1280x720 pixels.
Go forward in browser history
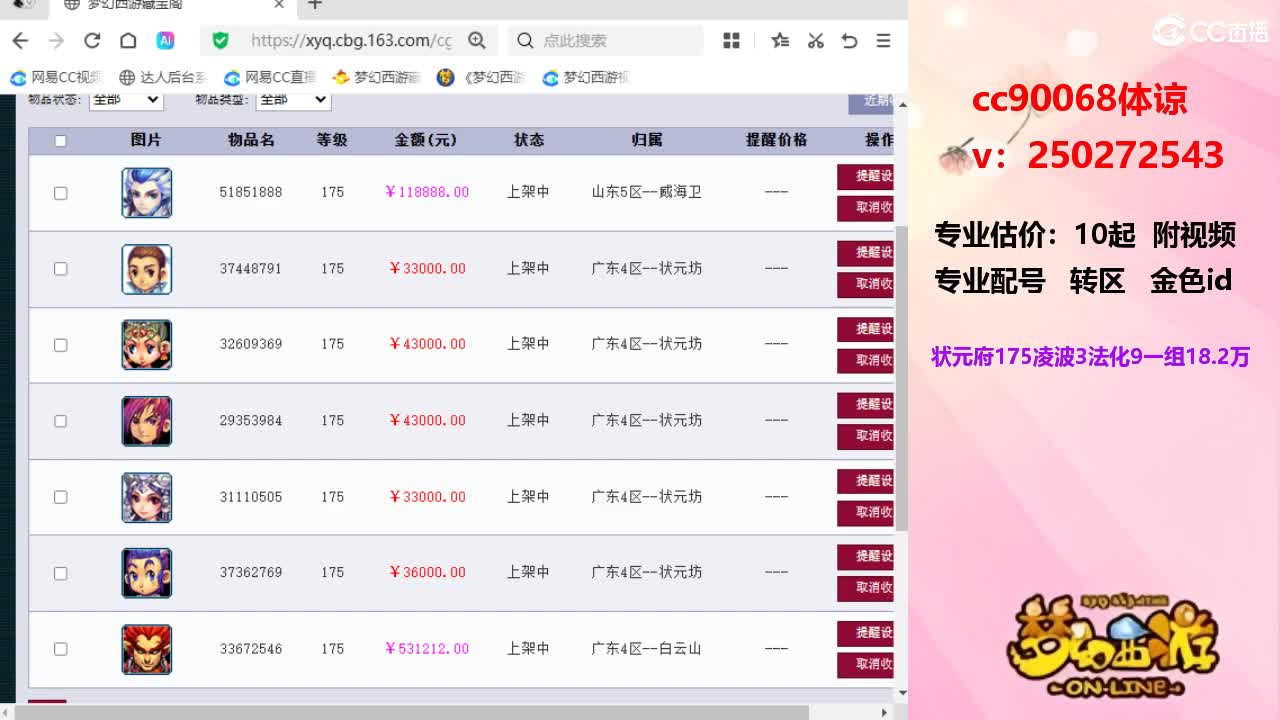click(56, 41)
